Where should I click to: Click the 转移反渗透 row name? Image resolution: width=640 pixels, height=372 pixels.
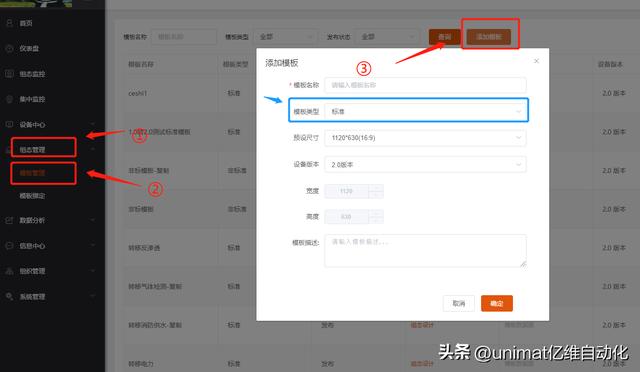pos(144,248)
